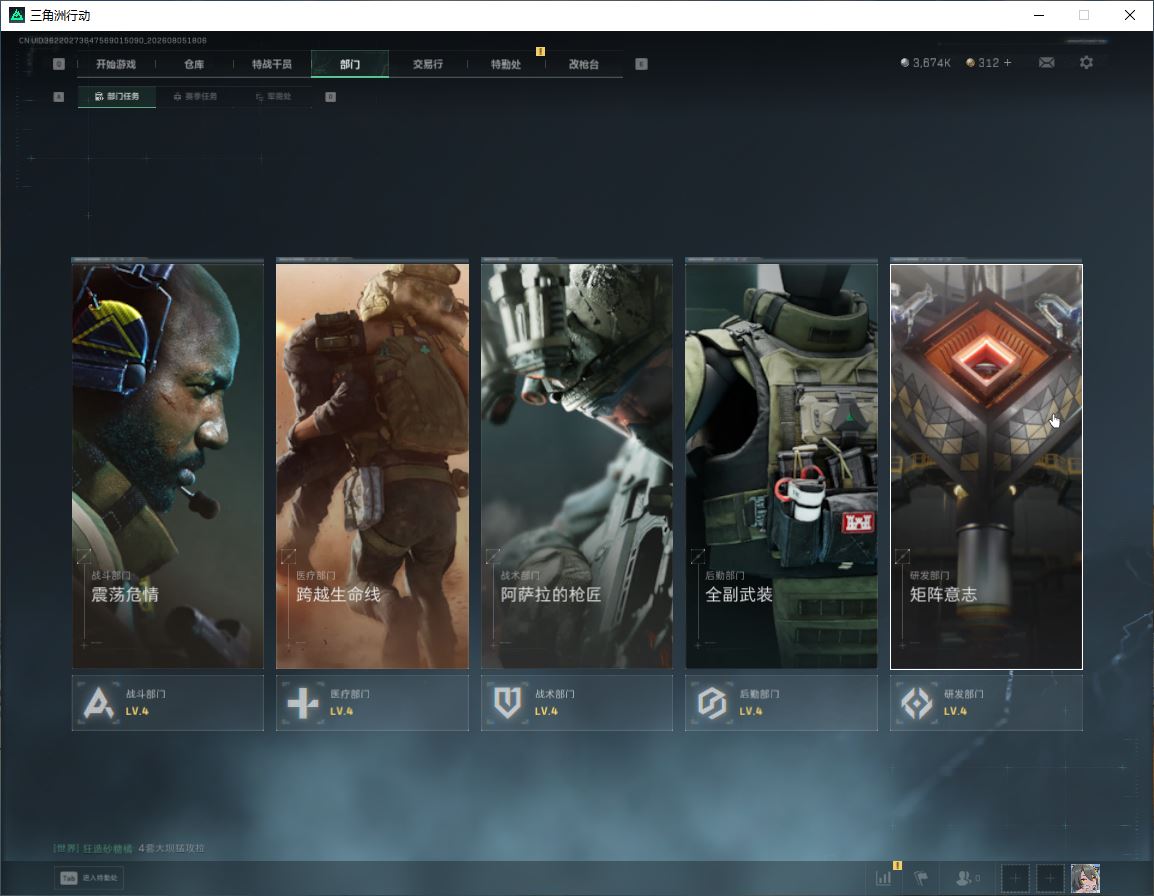Click the 后勤部门 level label

tap(751, 711)
